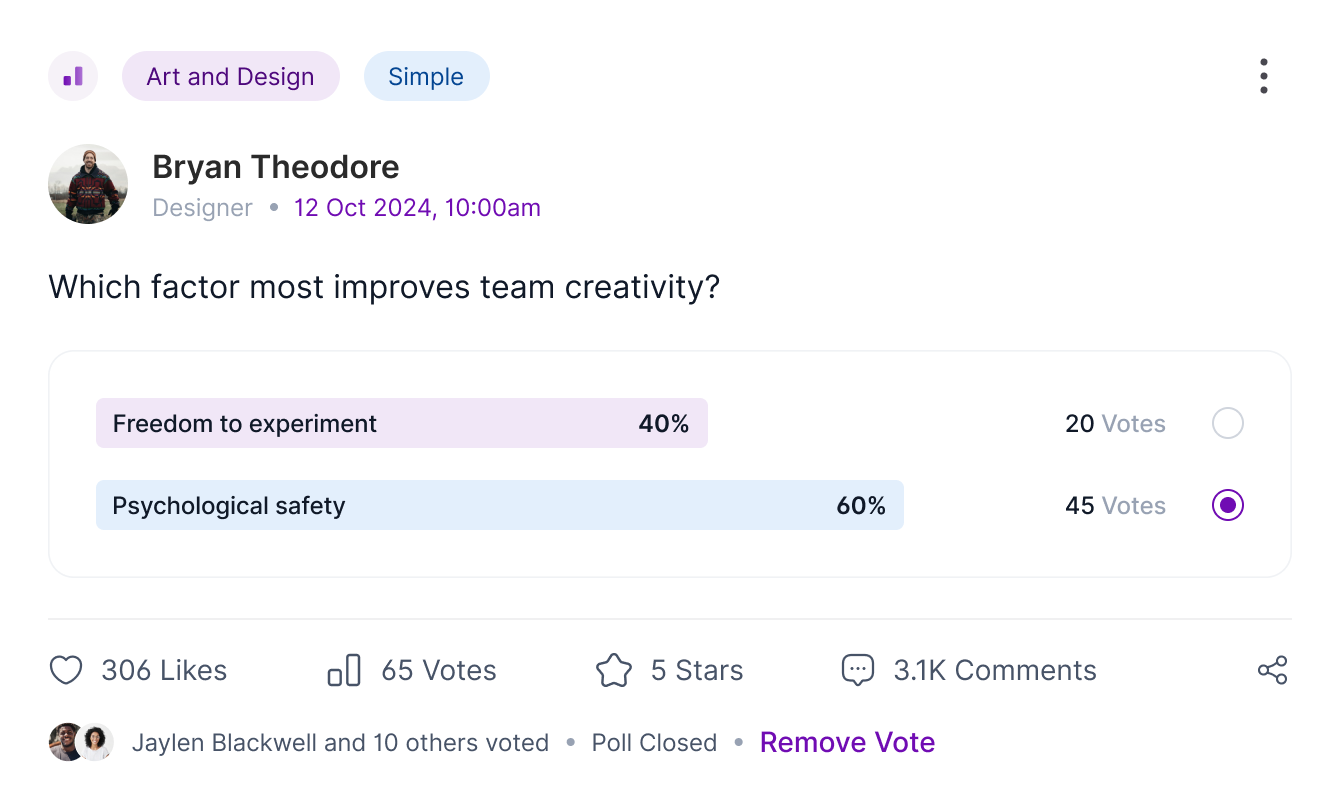Viewport: 1340px width, 810px height.
Task: Click the Remove Vote link
Action: coord(848,742)
